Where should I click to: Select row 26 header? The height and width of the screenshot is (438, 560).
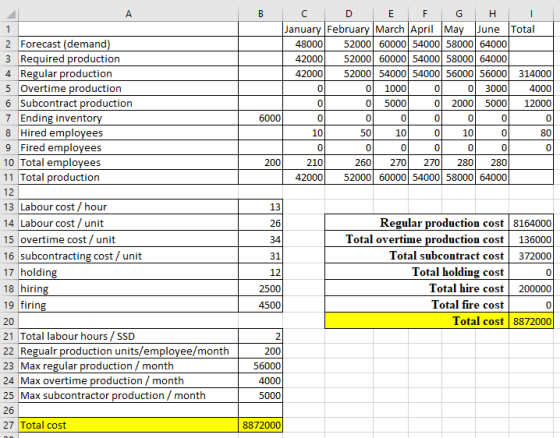point(9,410)
